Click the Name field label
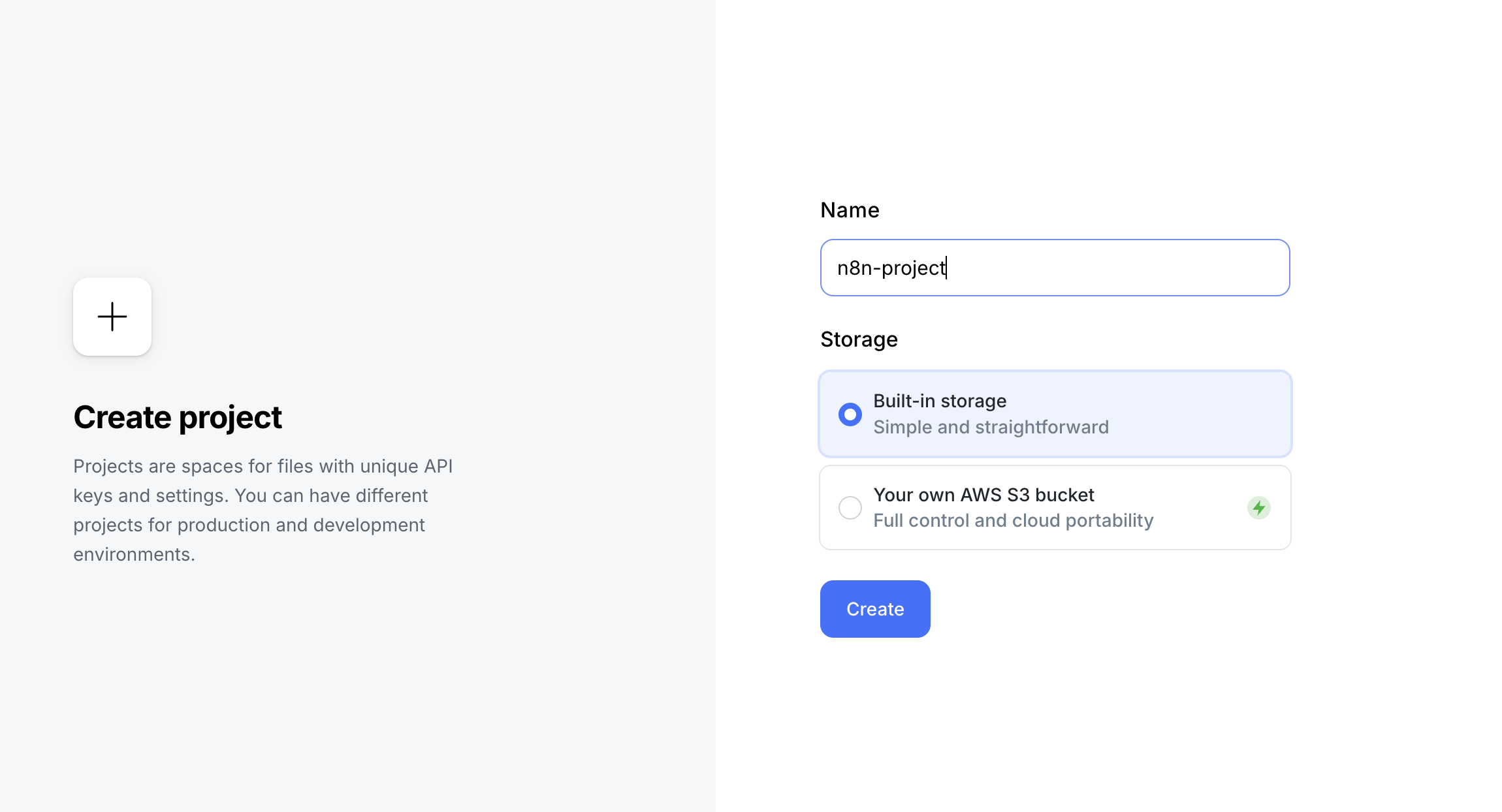The height and width of the screenshot is (812, 1502). coord(849,210)
